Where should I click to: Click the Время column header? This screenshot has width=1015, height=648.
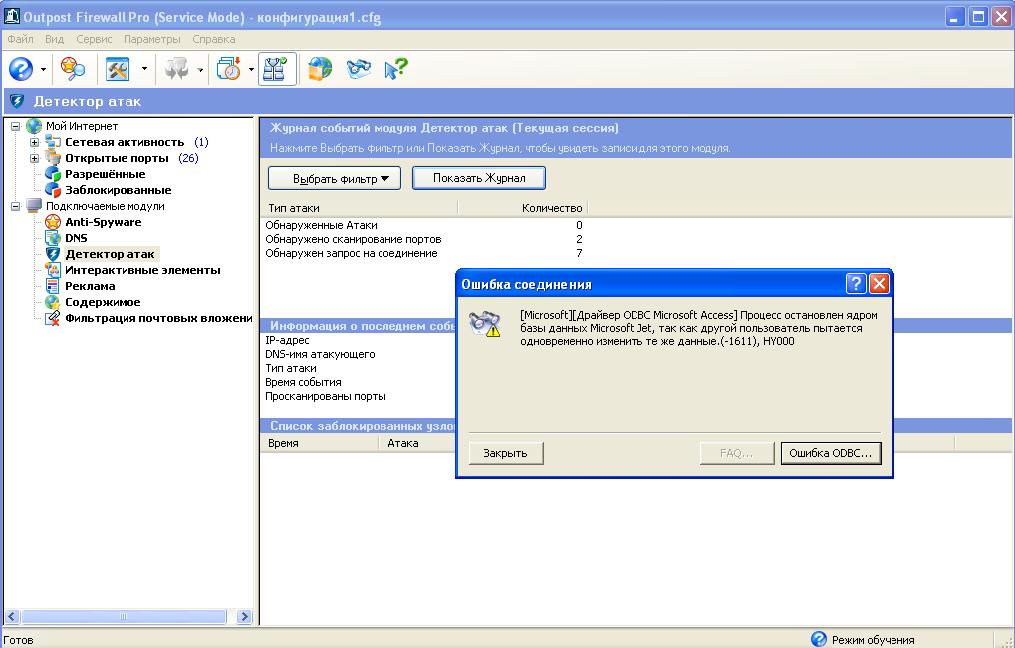(x=320, y=443)
